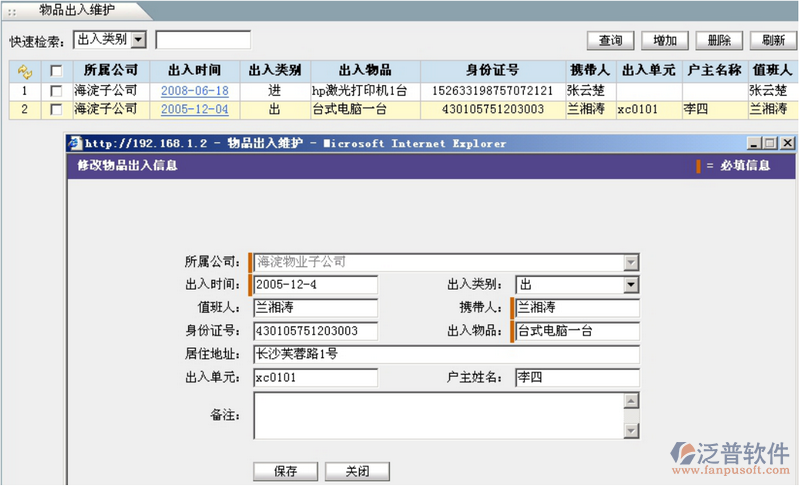Click the 户主姓名 field with 李四

577,377
